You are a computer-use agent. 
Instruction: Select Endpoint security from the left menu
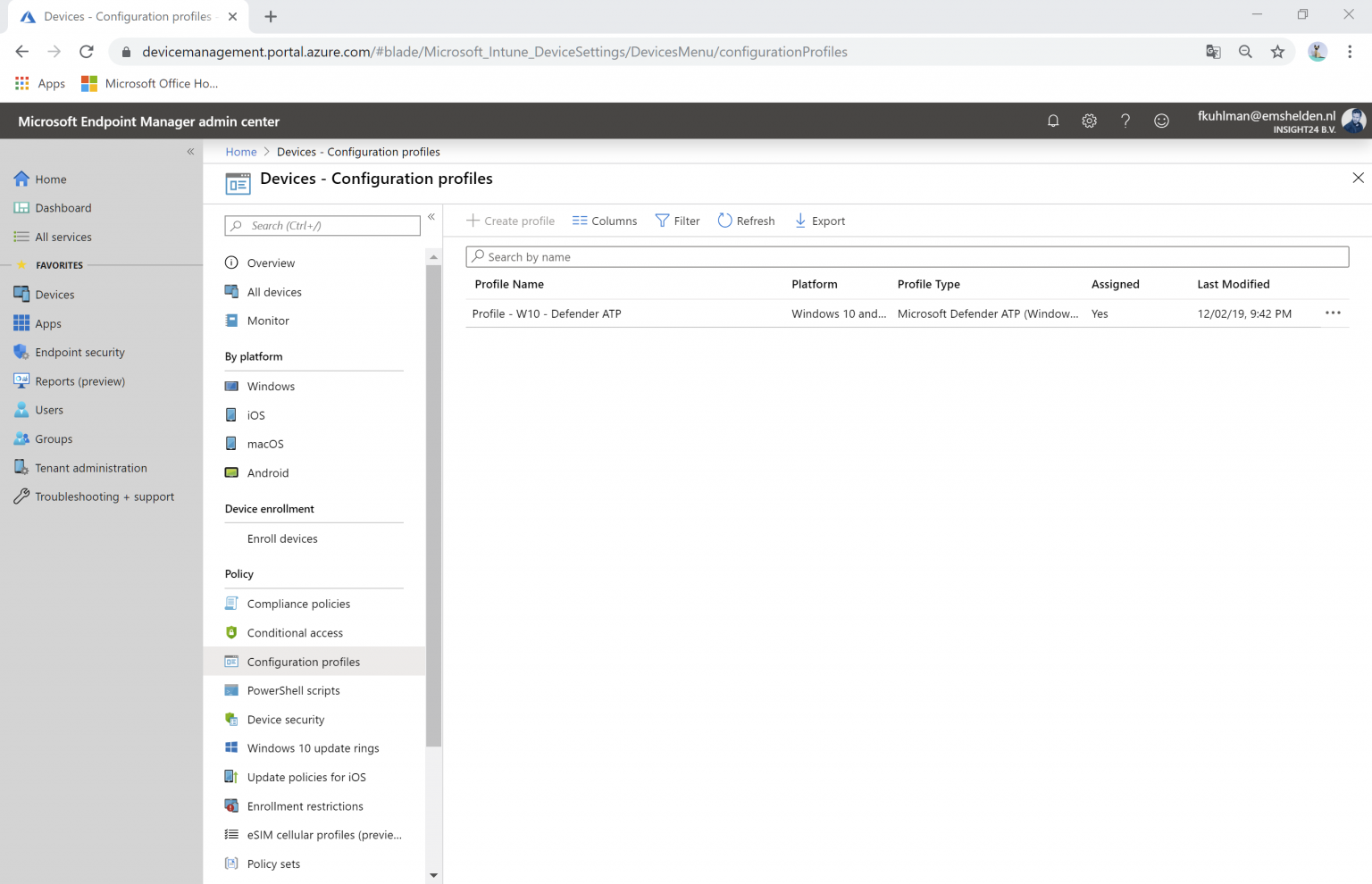pos(79,352)
